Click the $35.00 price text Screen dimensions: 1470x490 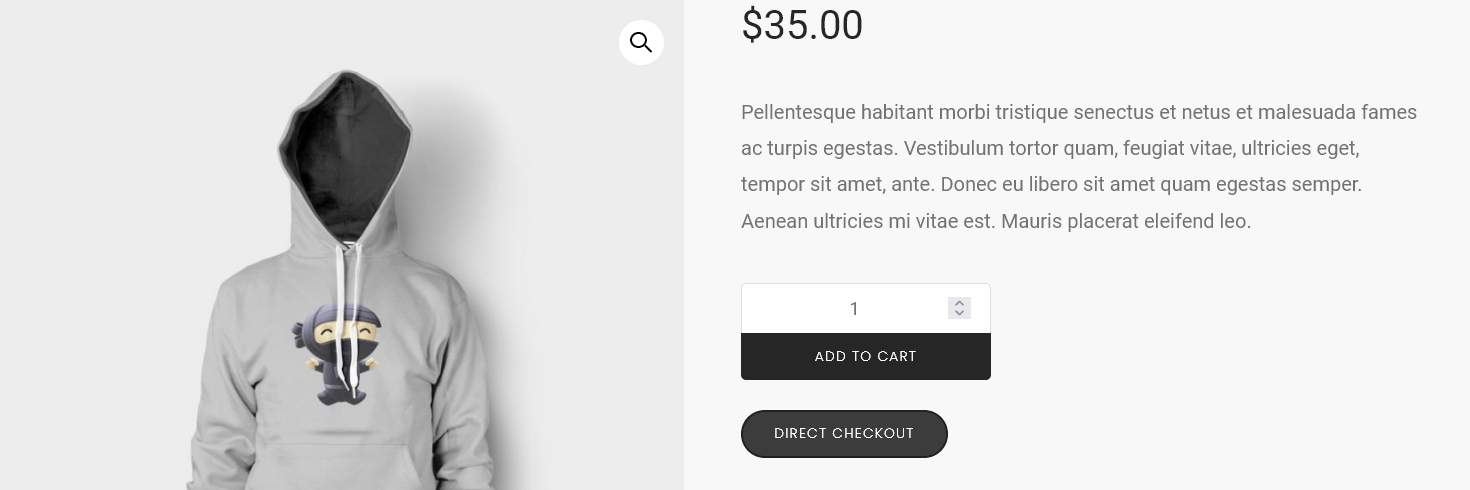[x=802, y=25]
